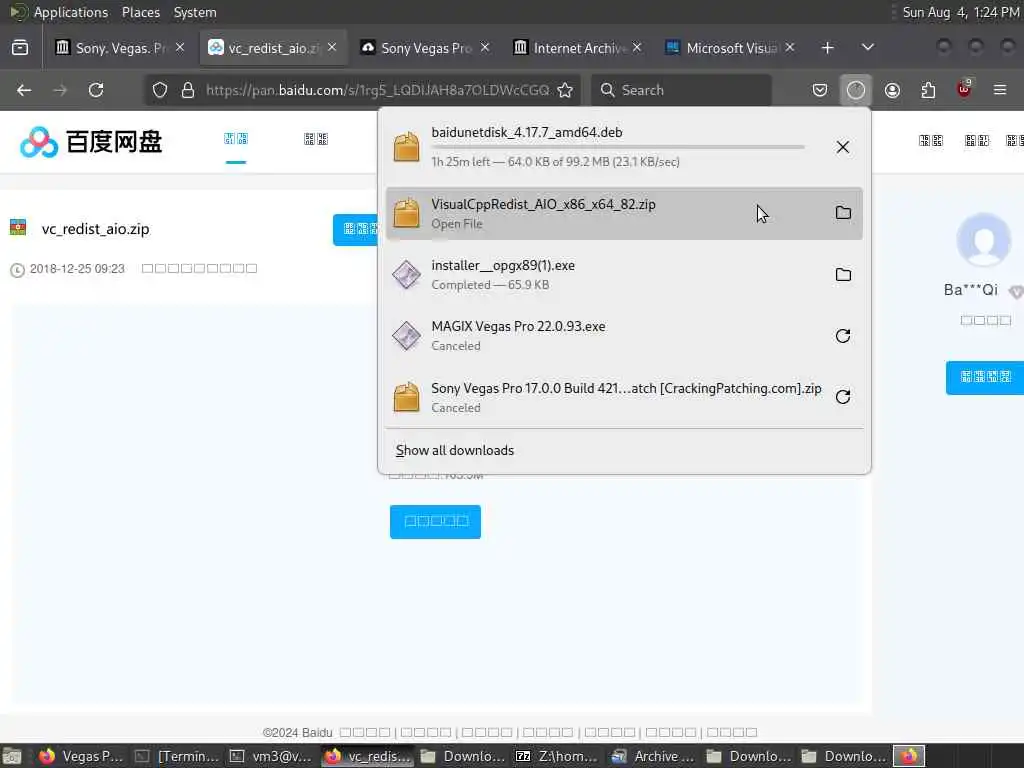
Task: Reload the current page
Action: click(x=96, y=90)
